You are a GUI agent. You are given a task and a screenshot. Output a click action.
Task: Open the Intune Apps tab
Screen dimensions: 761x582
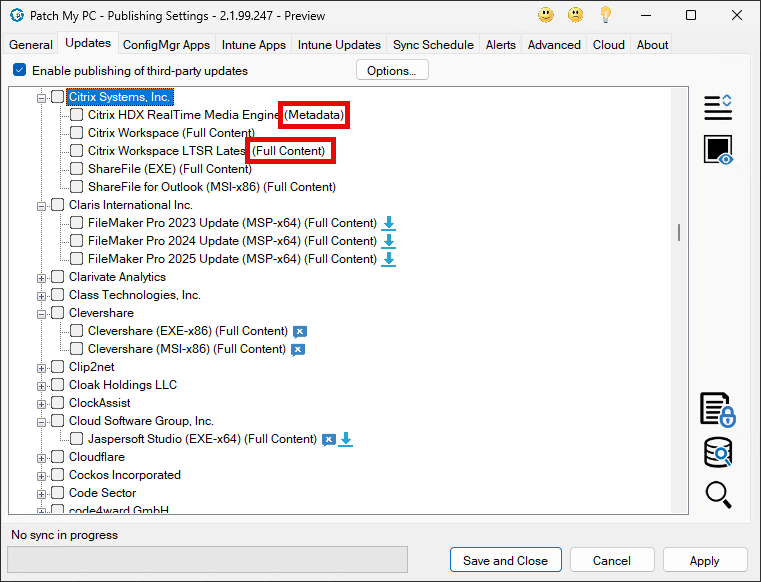(x=253, y=45)
